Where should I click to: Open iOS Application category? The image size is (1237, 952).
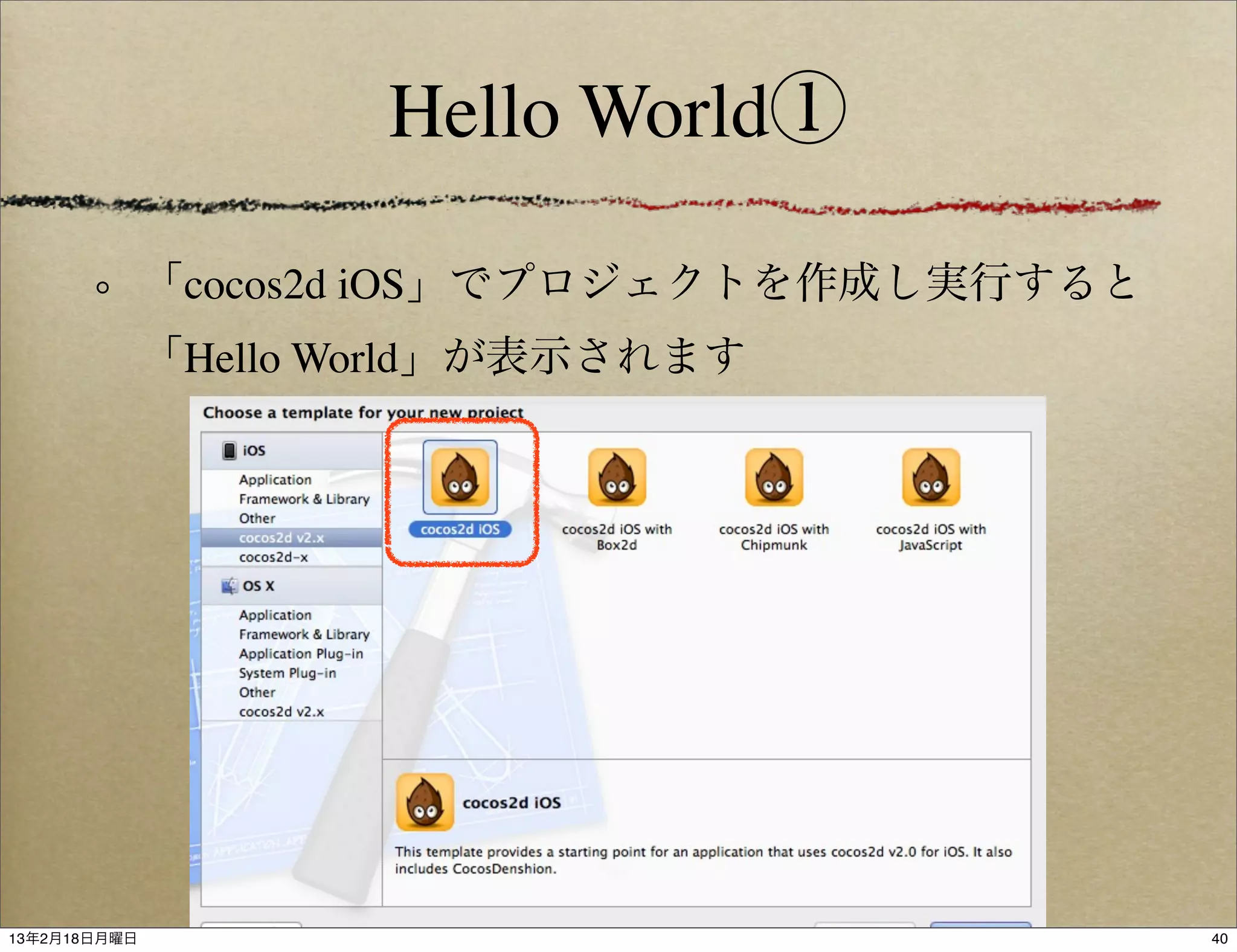pos(275,480)
